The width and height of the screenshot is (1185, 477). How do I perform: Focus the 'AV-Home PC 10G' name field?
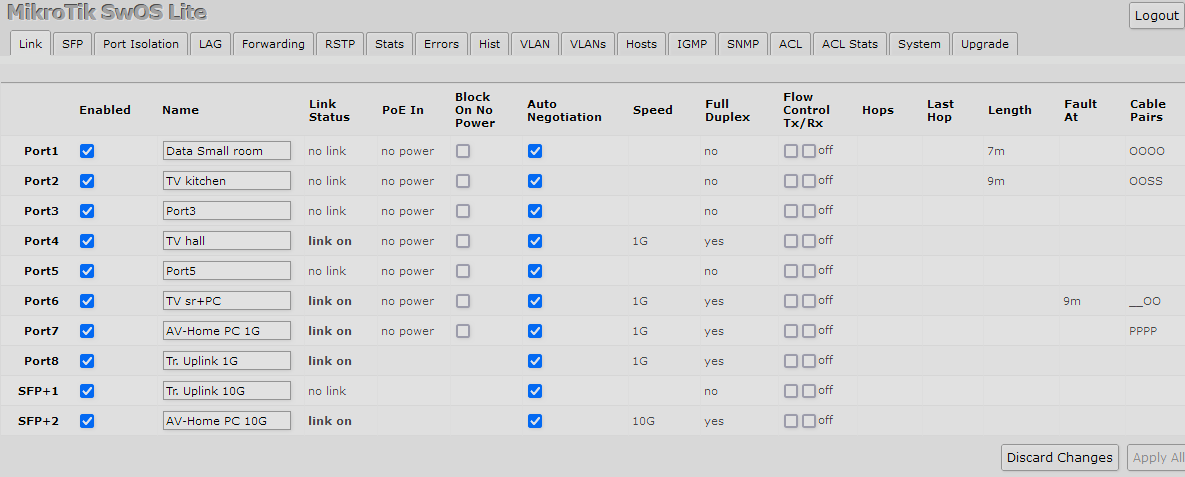pyautogui.click(x=227, y=421)
